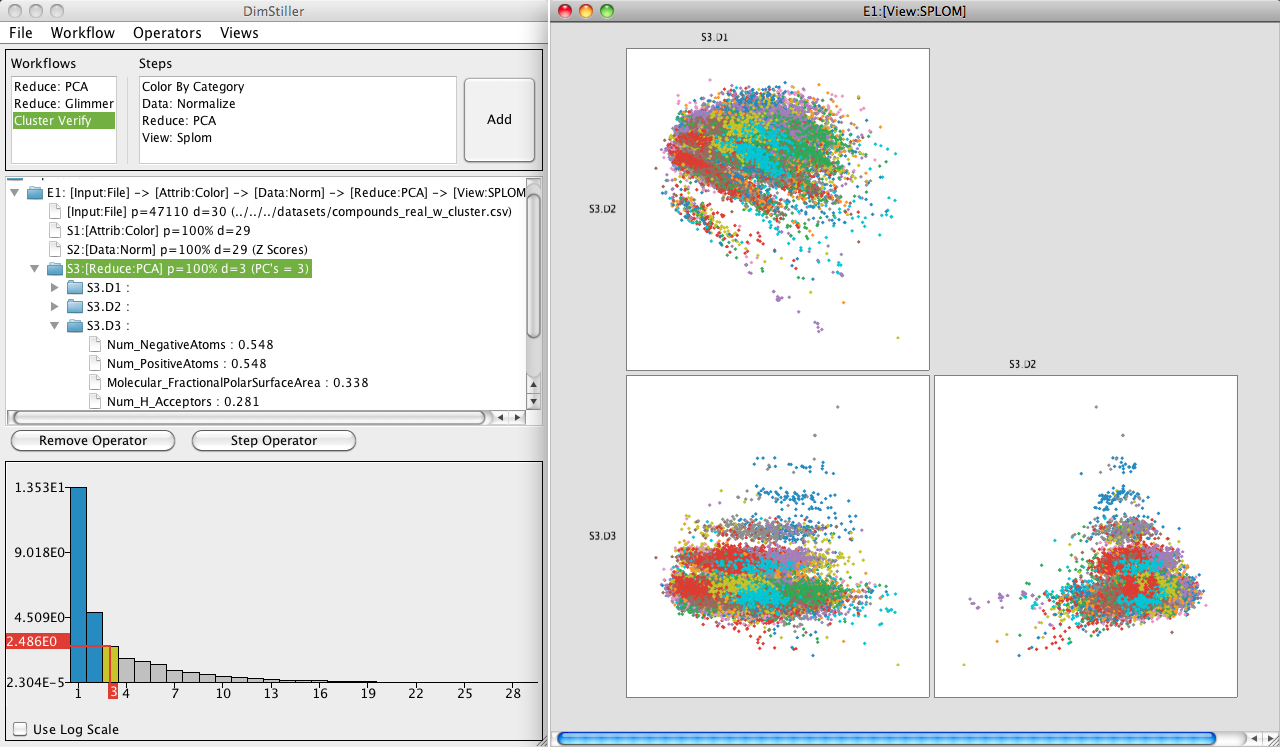Screen dimensions: 1280x747
Task: Click the tree panel horizontal scrollbar
Action: pos(250,417)
